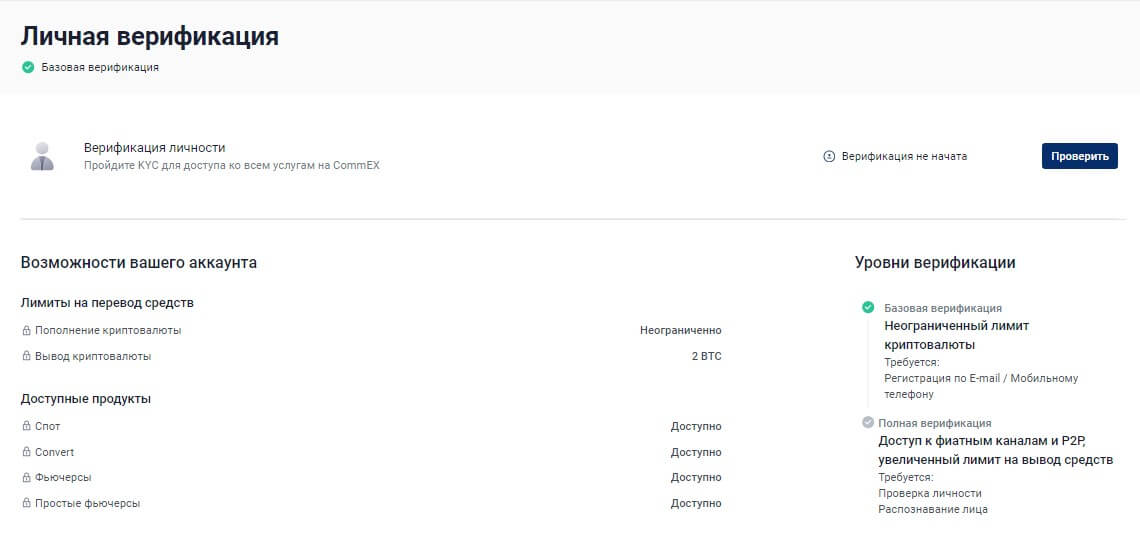This screenshot has height=548, width=1140.
Task: Click the 2 BTC withdrawal limit value
Action: click(705, 356)
